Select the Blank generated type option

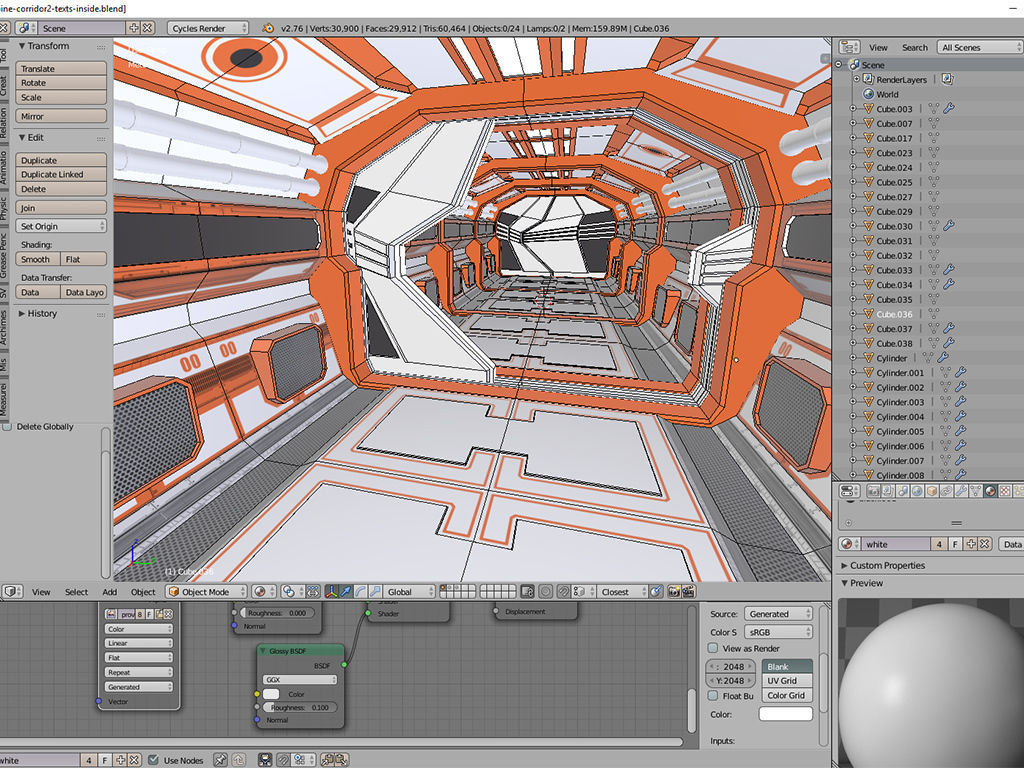pos(787,667)
